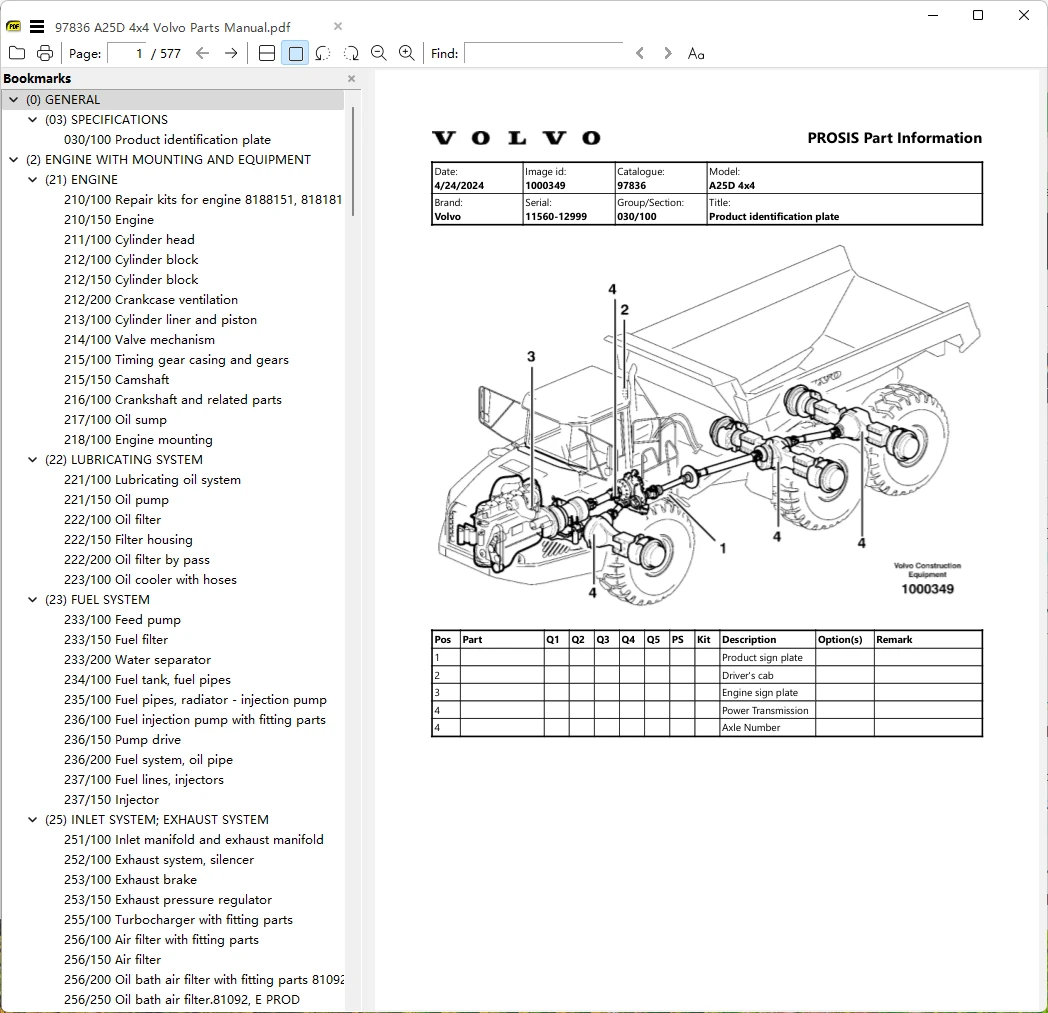The height and width of the screenshot is (1013, 1048).
Task: Open 212/100 Cylinder block bookmark
Action: click(131, 259)
